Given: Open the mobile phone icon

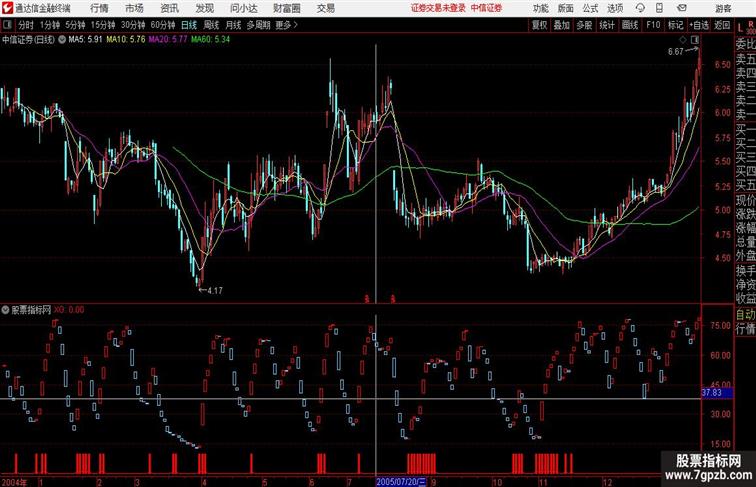Looking at the screenshot, I should tap(659, 8).
